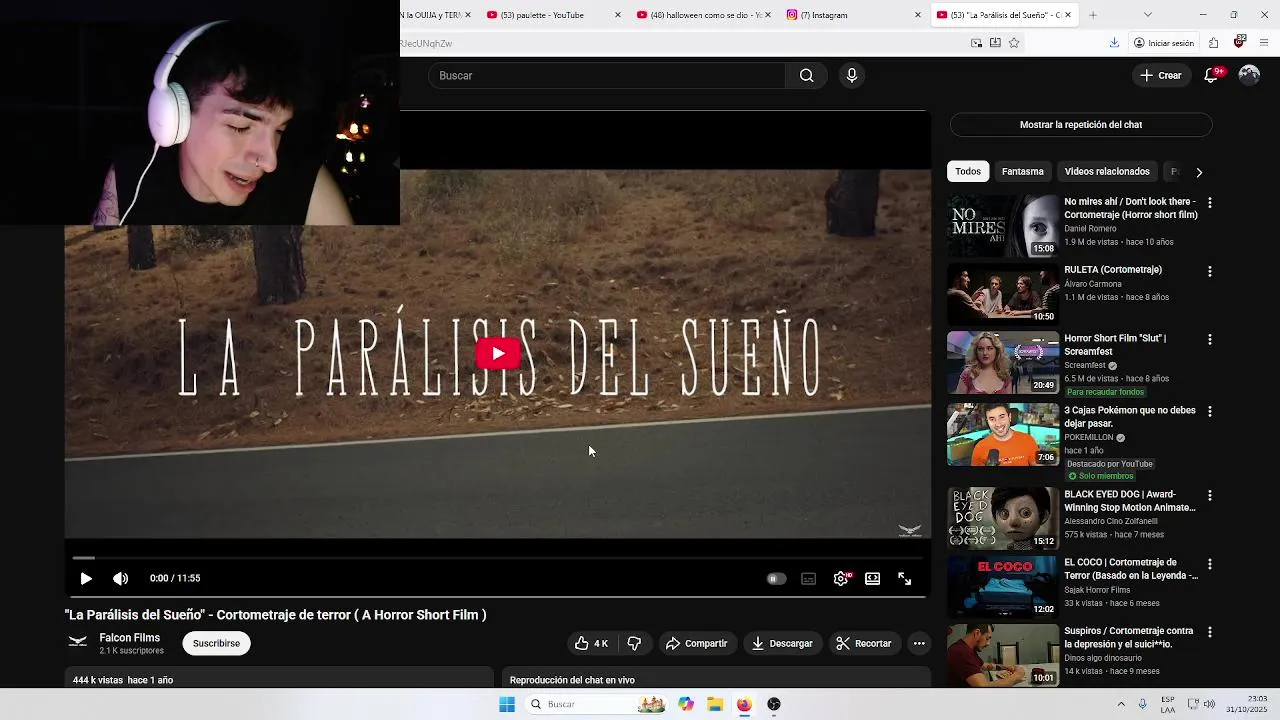The width and height of the screenshot is (1280, 720).
Task: Open options menu for RULETA video
Action: point(1210,271)
